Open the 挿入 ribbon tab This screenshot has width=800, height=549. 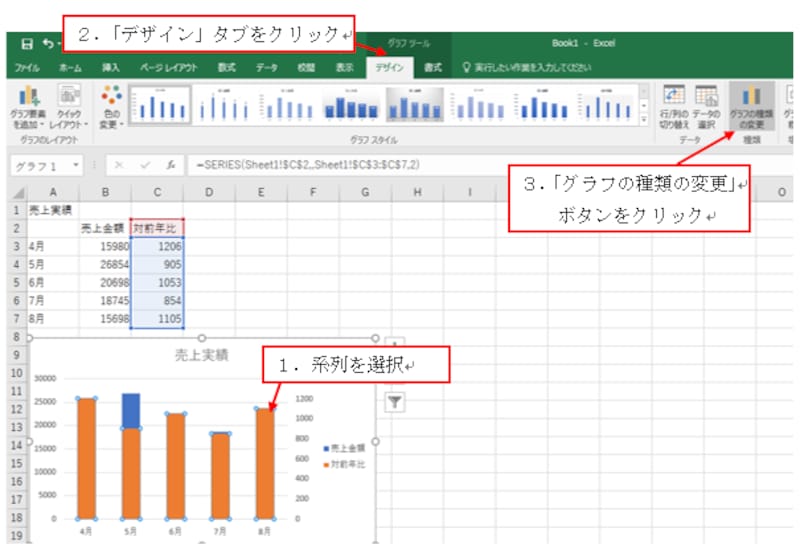111,67
